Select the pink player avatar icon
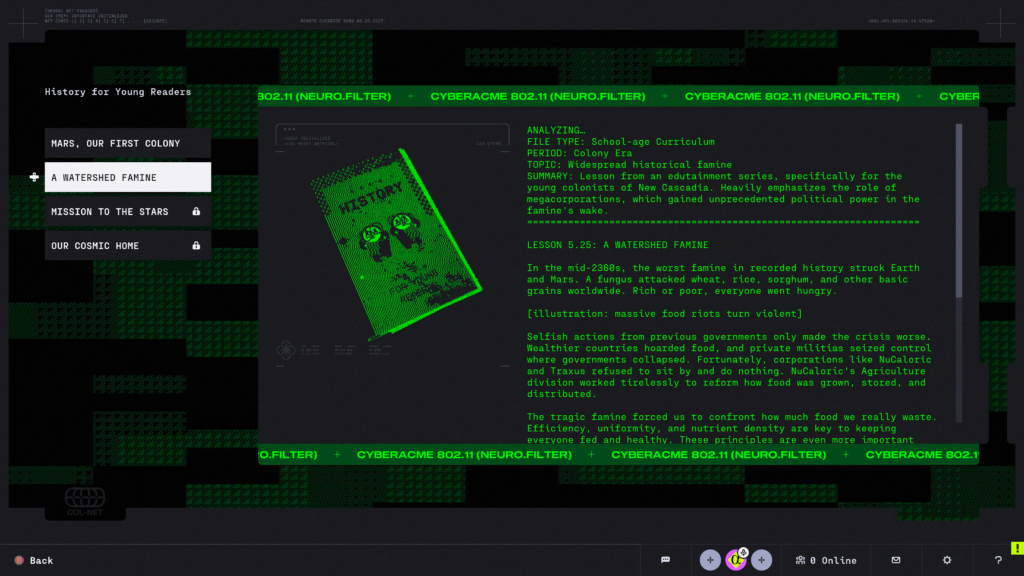 pyautogui.click(x=735, y=560)
